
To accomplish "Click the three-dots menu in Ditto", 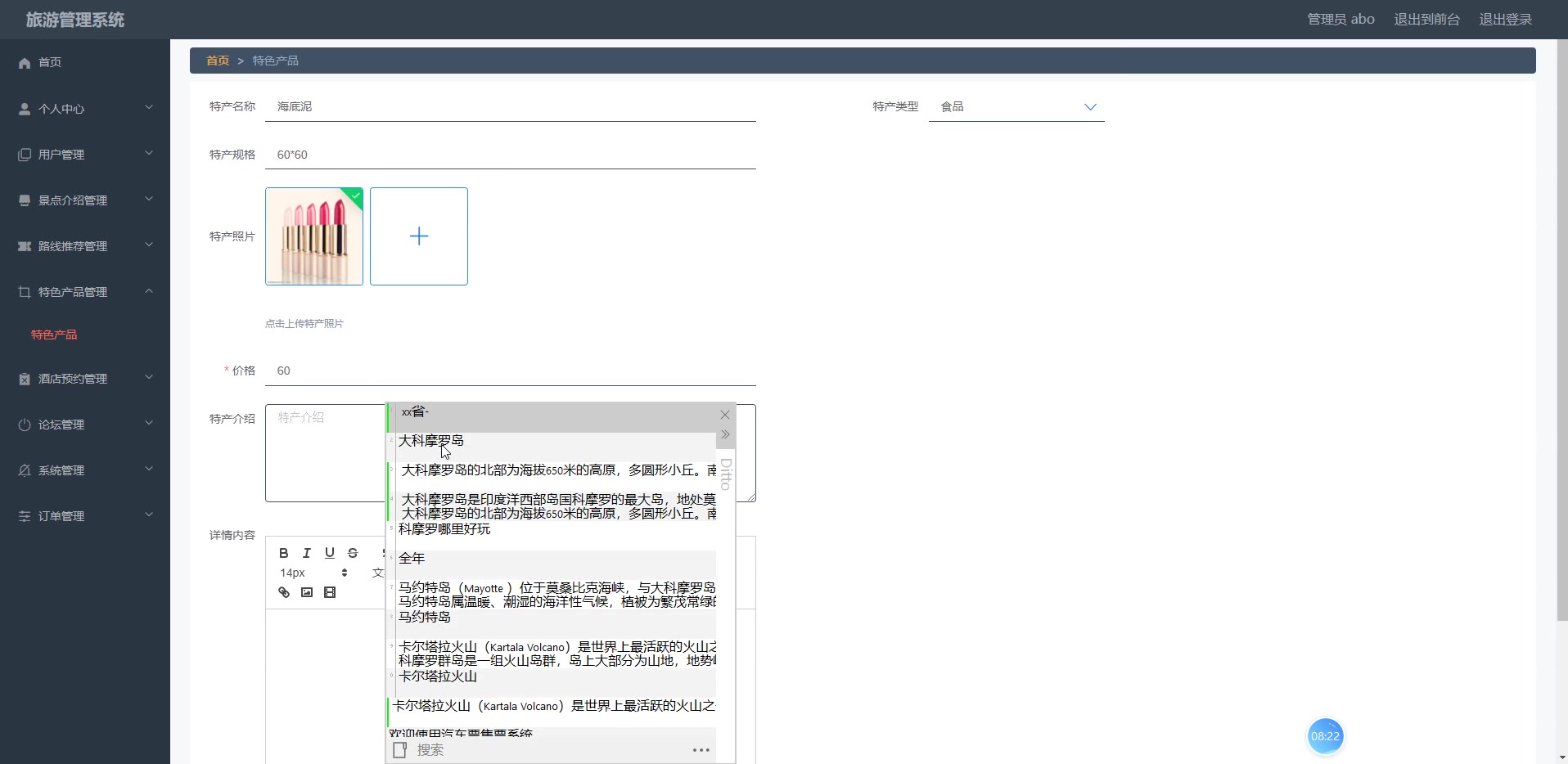I will pos(701,750).
